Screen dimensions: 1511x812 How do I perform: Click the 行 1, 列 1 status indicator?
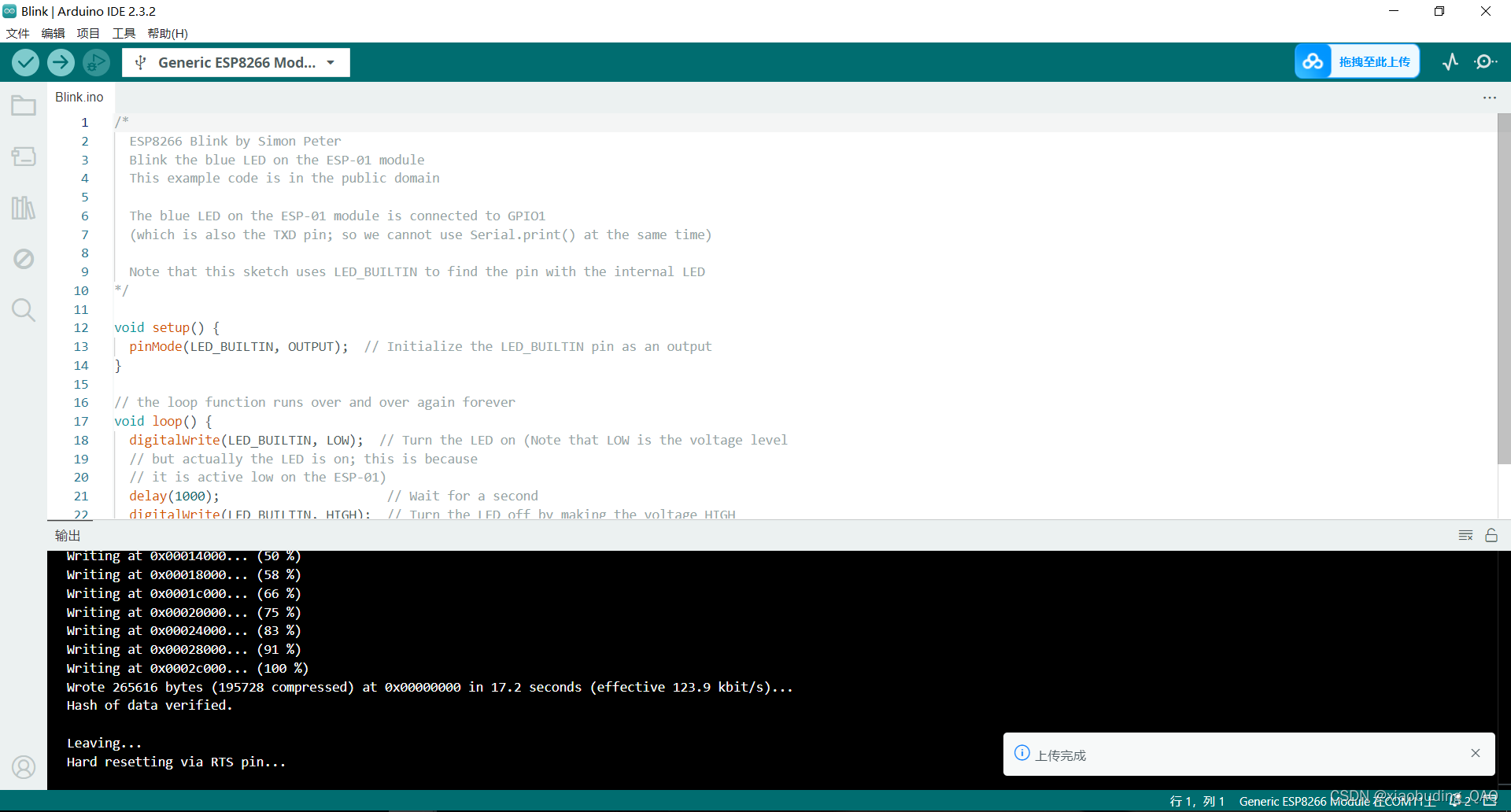point(1197,801)
